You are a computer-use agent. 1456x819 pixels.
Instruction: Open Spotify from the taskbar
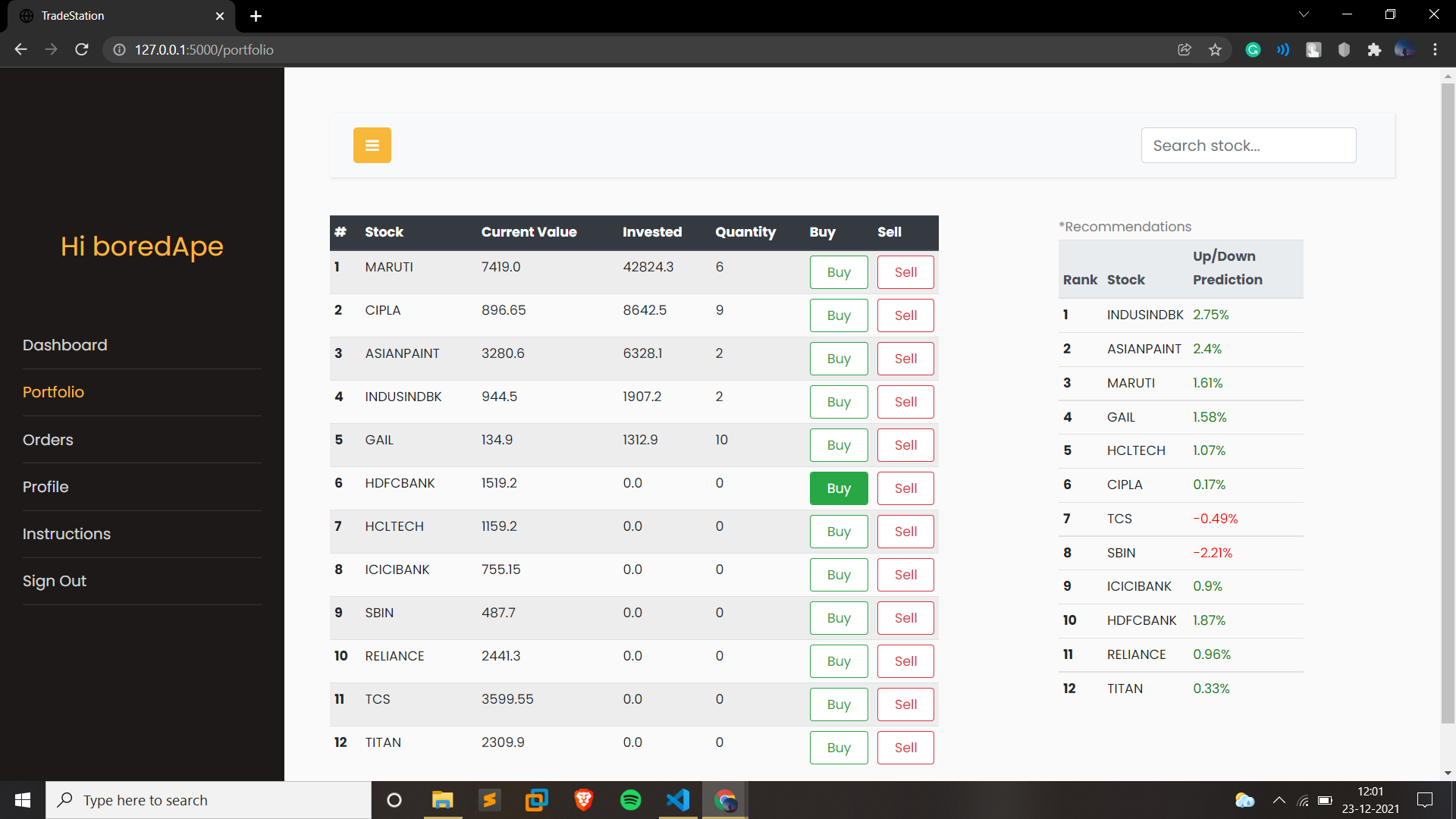coord(630,800)
